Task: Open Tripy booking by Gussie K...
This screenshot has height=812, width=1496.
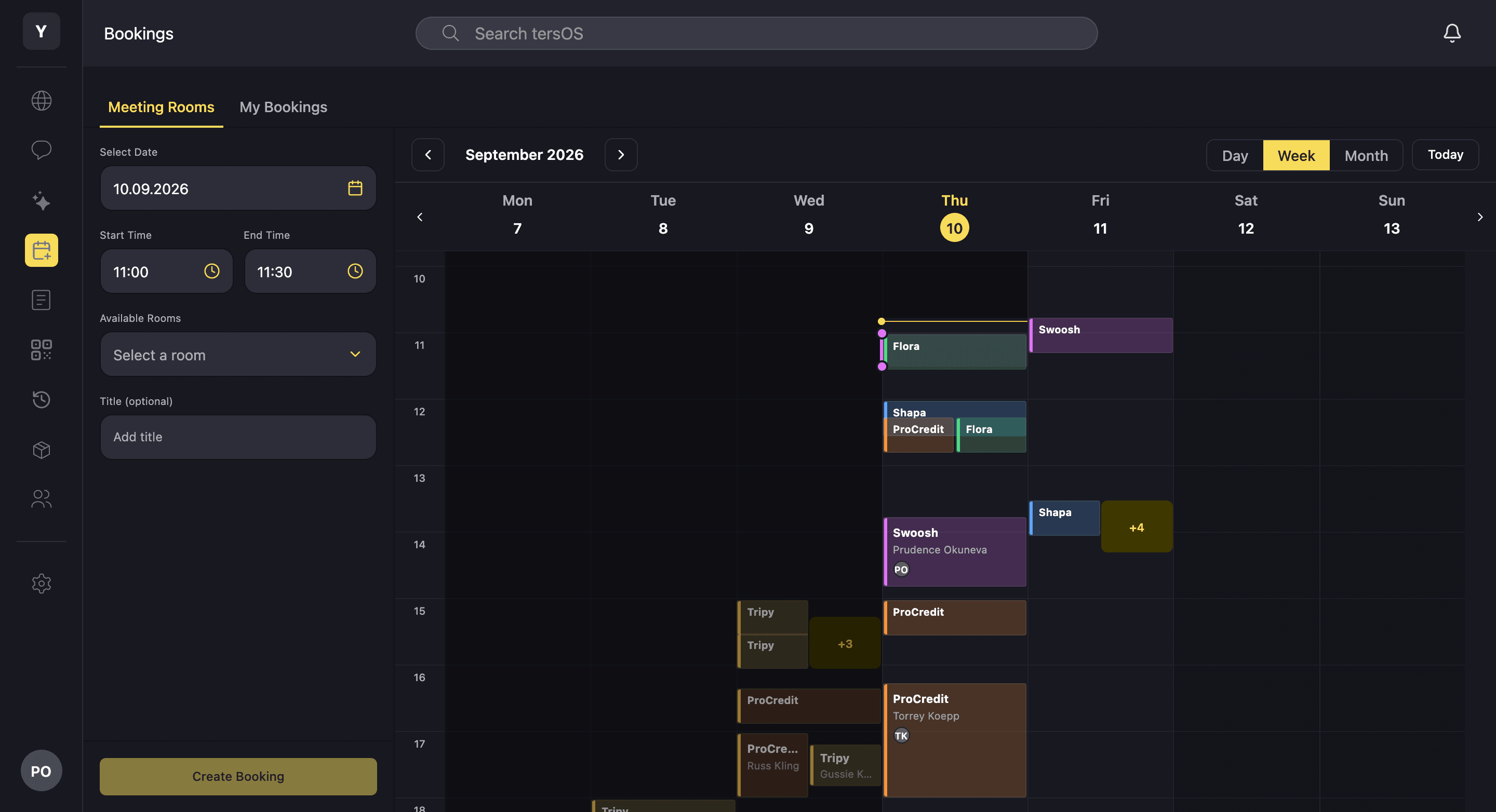Action: (x=846, y=765)
